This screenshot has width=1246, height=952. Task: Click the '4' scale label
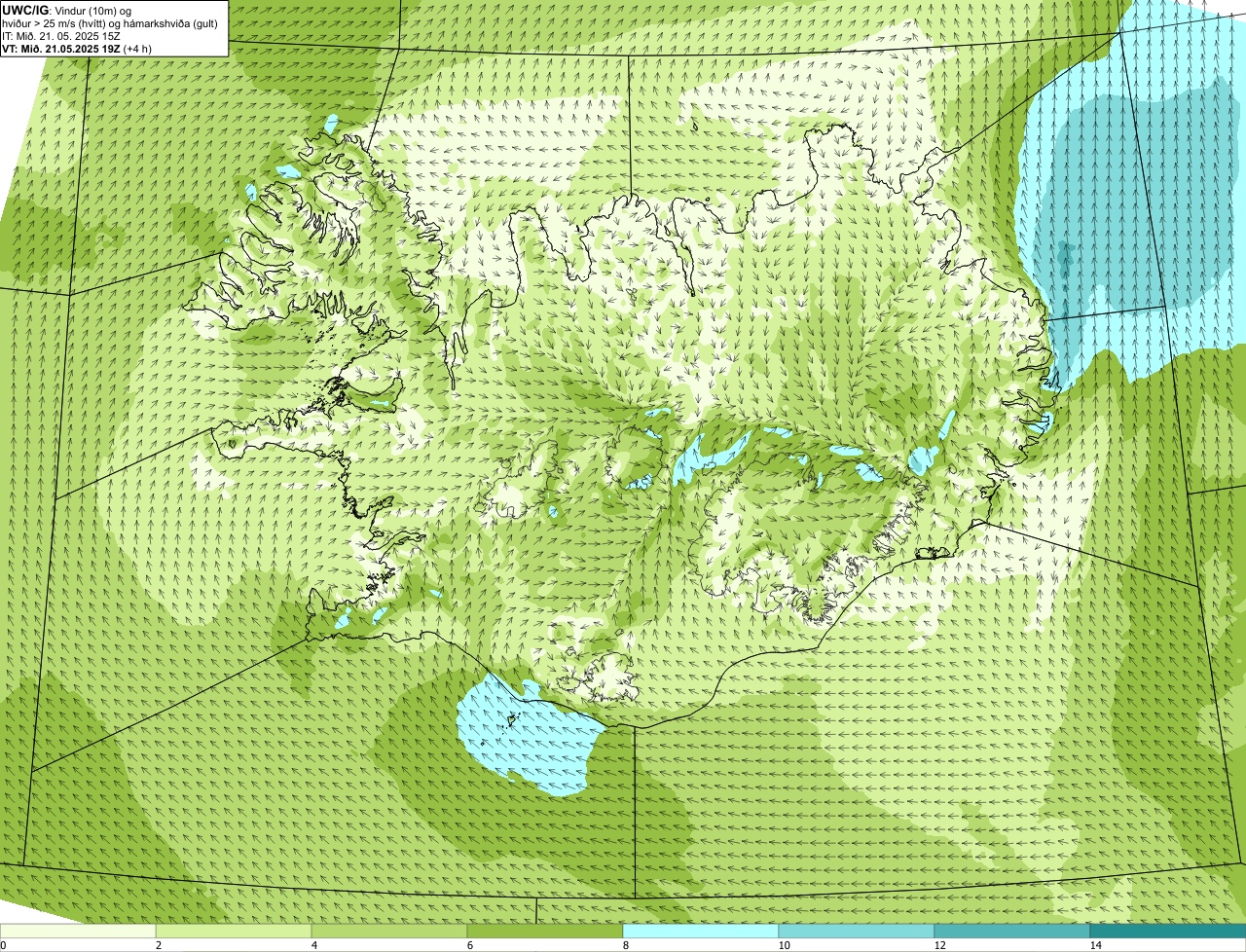click(x=313, y=945)
